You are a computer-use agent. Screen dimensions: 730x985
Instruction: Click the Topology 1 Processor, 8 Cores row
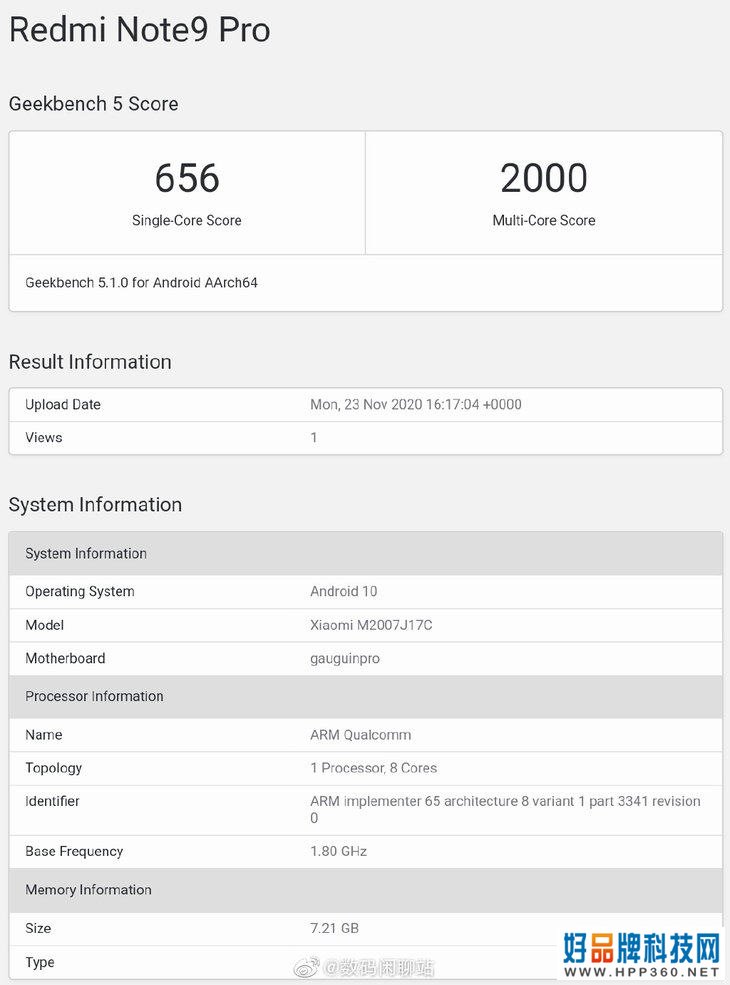click(x=366, y=768)
